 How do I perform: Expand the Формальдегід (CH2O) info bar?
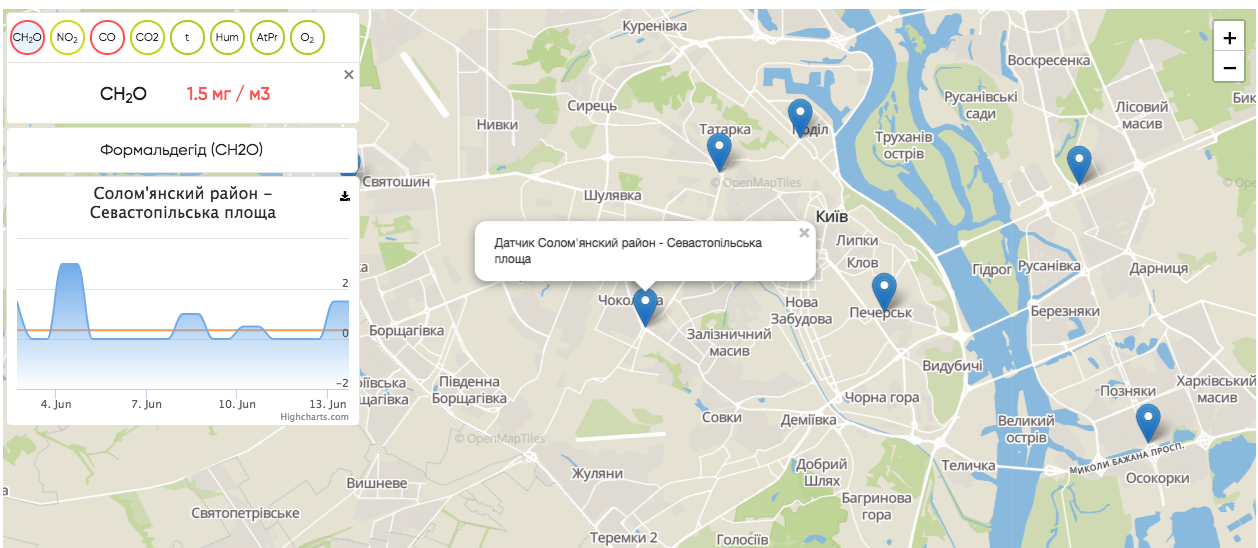click(181, 150)
